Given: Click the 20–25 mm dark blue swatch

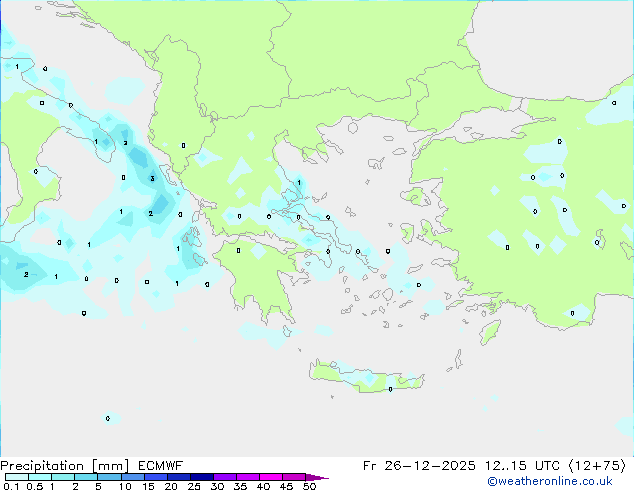Looking at the screenshot, I should [179, 477].
